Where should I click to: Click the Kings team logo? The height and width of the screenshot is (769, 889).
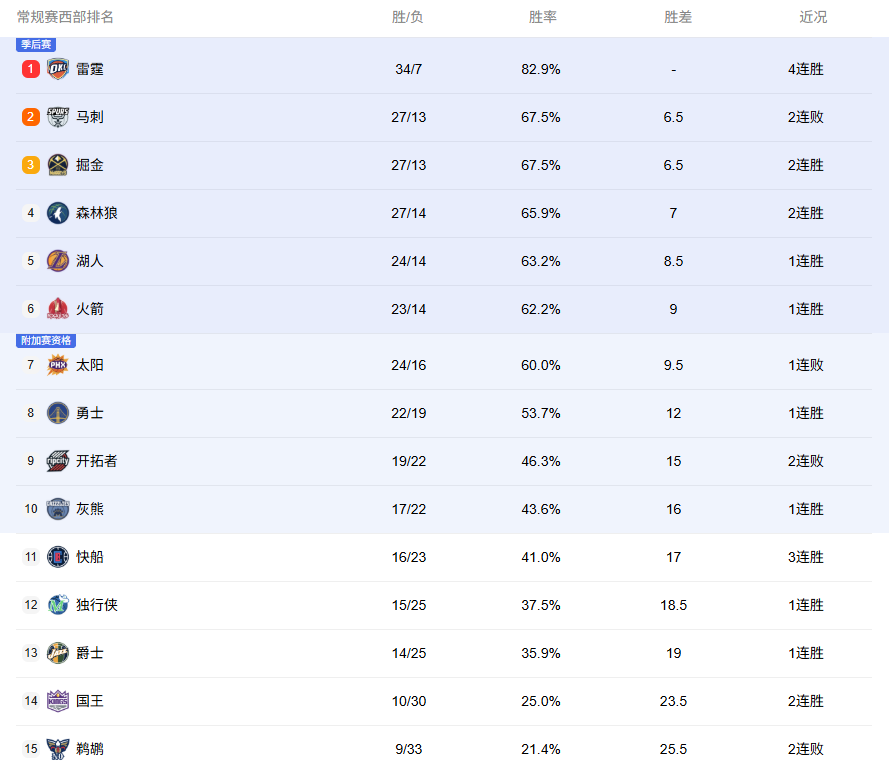[58, 701]
